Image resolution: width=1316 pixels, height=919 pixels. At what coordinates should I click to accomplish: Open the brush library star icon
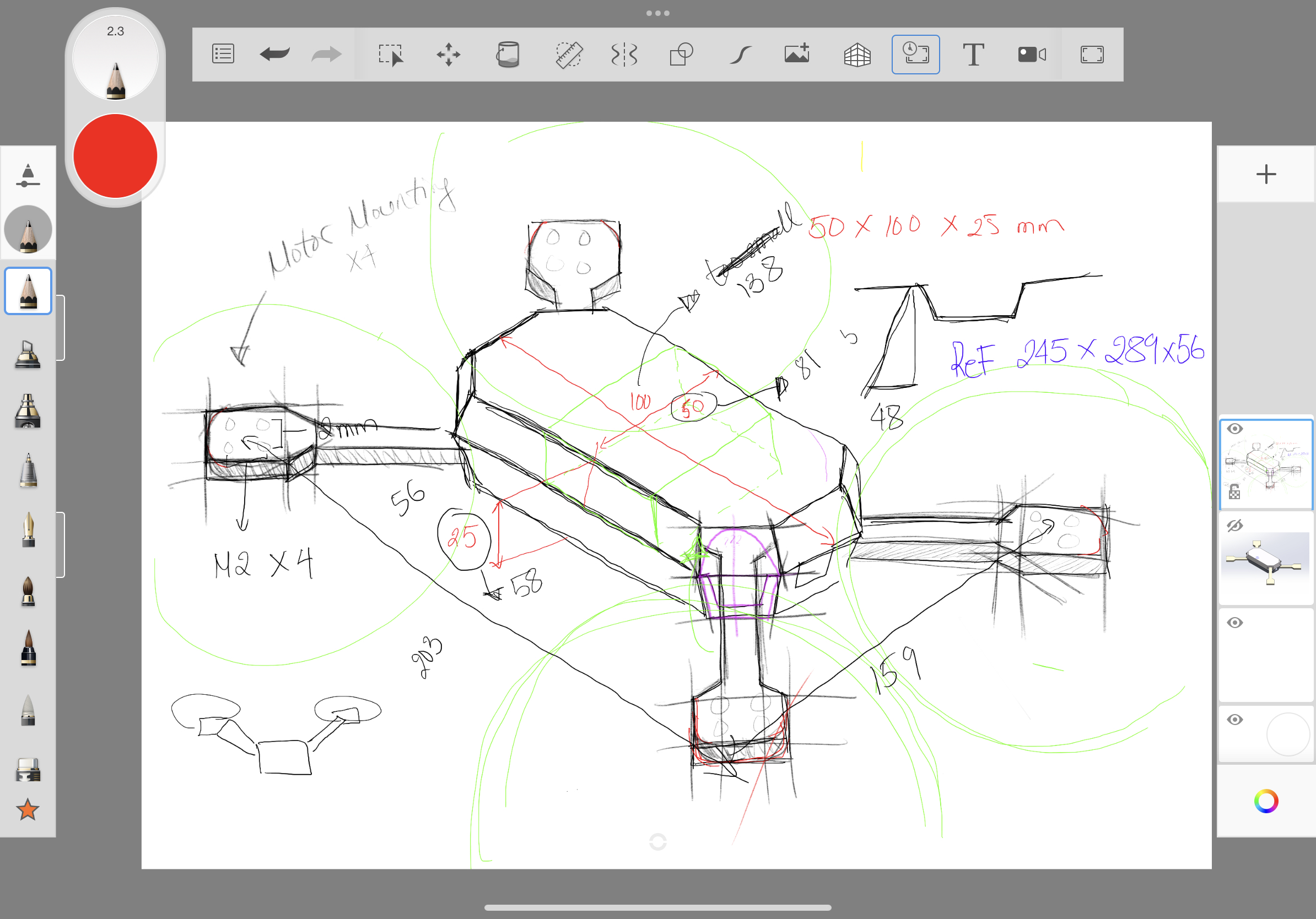click(x=28, y=809)
